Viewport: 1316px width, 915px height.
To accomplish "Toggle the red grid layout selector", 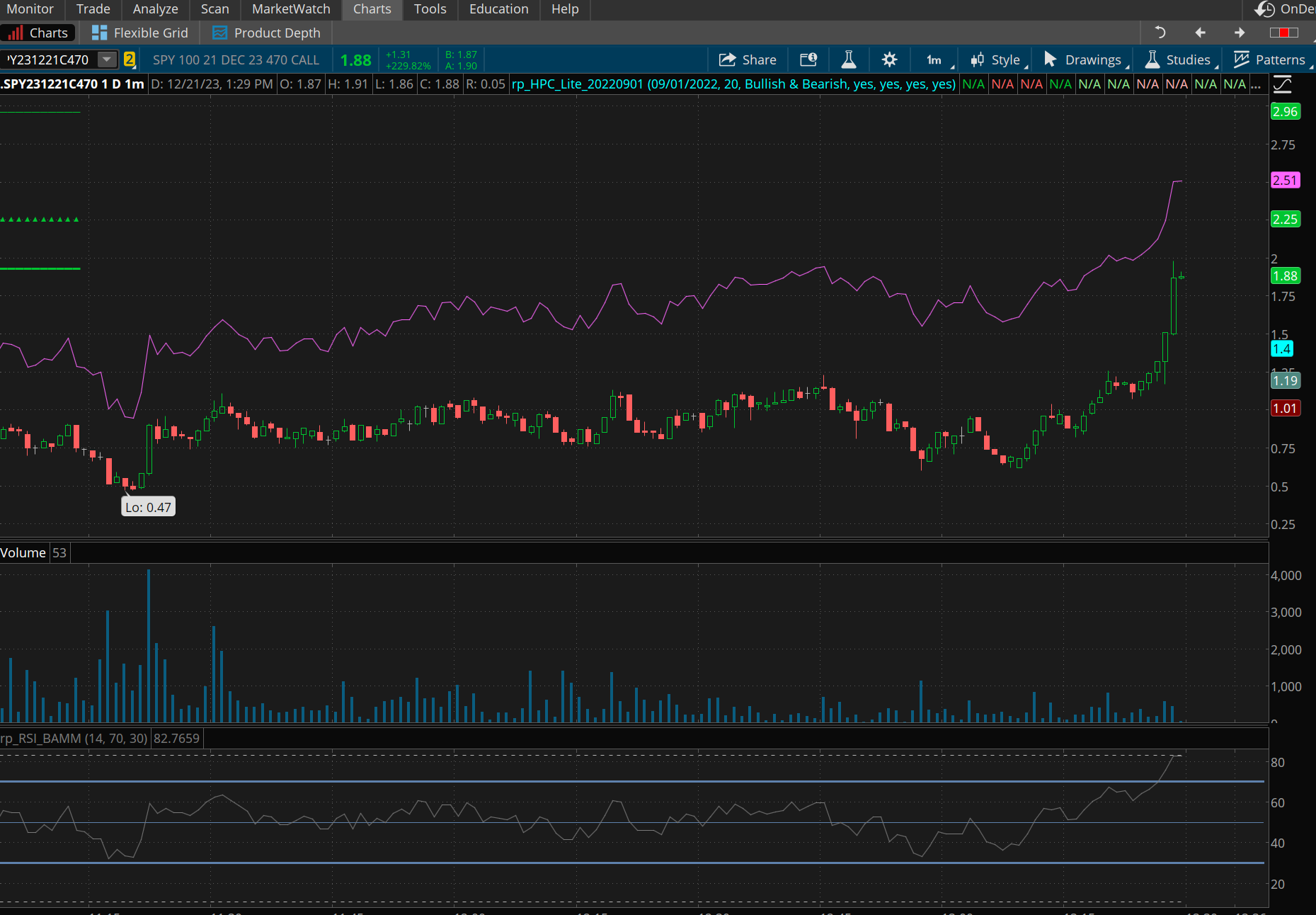I will [1283, 33].
